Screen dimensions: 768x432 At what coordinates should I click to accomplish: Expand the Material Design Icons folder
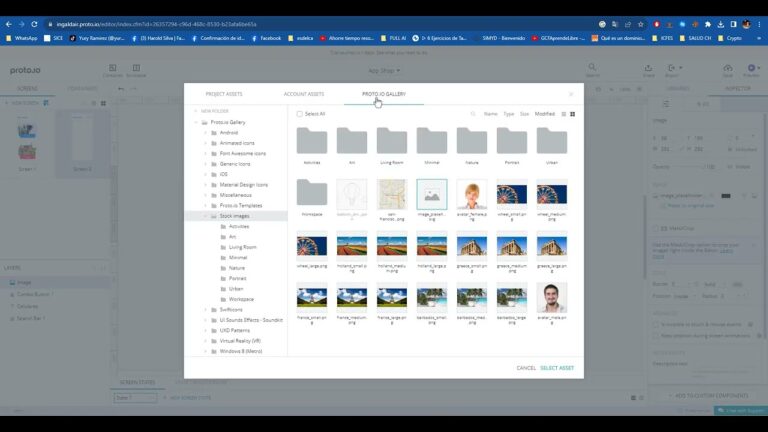coord(205,184)
